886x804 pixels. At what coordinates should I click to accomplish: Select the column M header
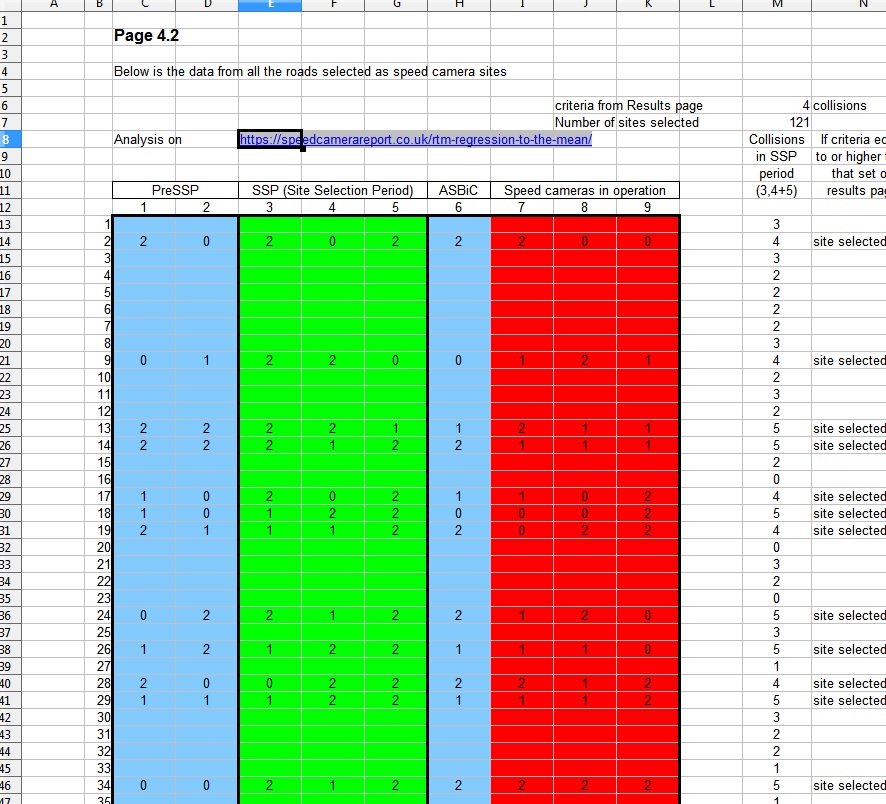tap(776, 5)
